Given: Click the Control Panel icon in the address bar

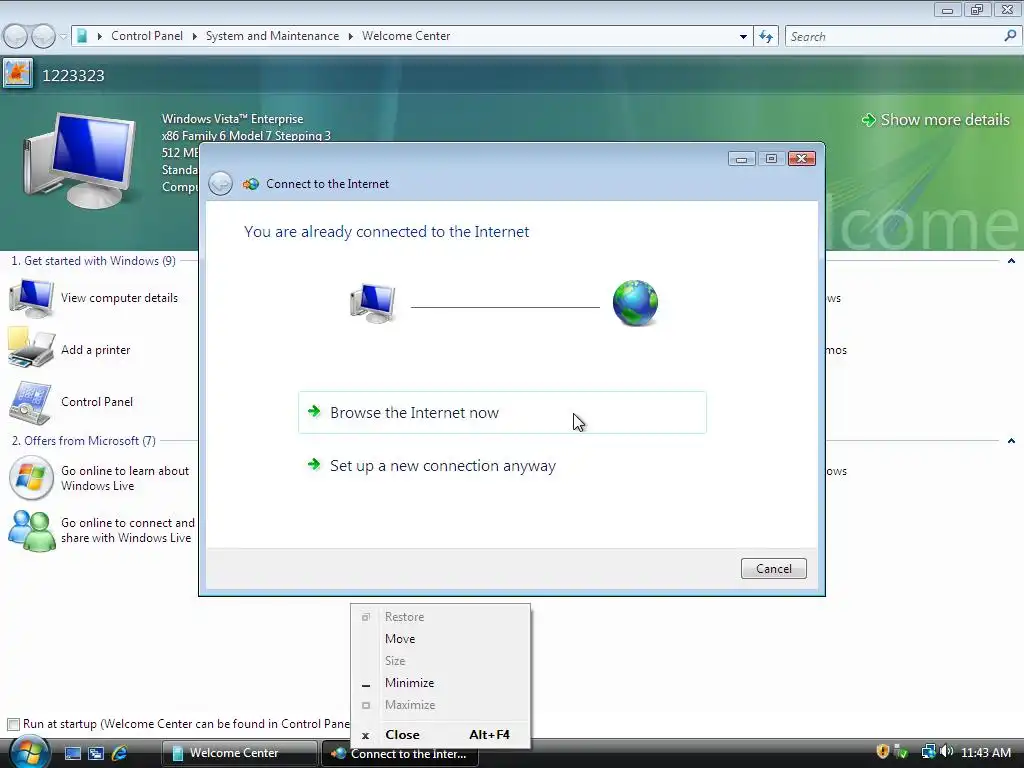Looking at the screenshot, I should click(x=82, y=36).
